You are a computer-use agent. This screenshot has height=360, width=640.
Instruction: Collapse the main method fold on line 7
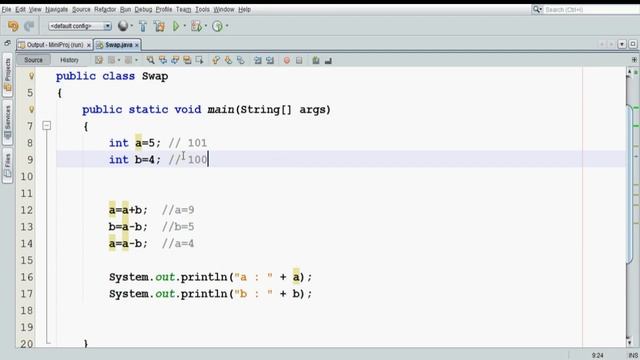pos(47,126)
